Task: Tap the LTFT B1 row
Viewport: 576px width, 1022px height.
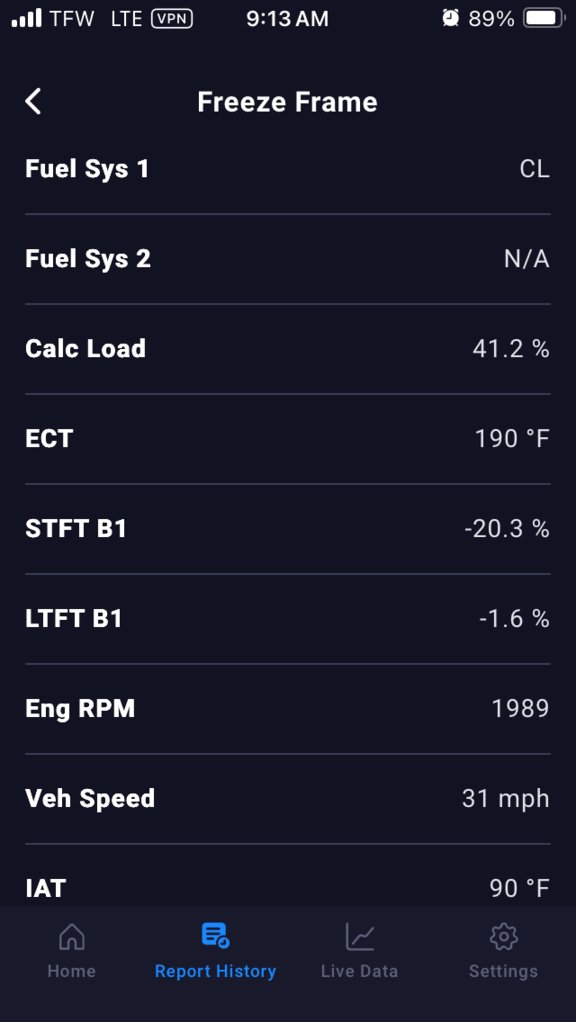Action: [287, 619]
